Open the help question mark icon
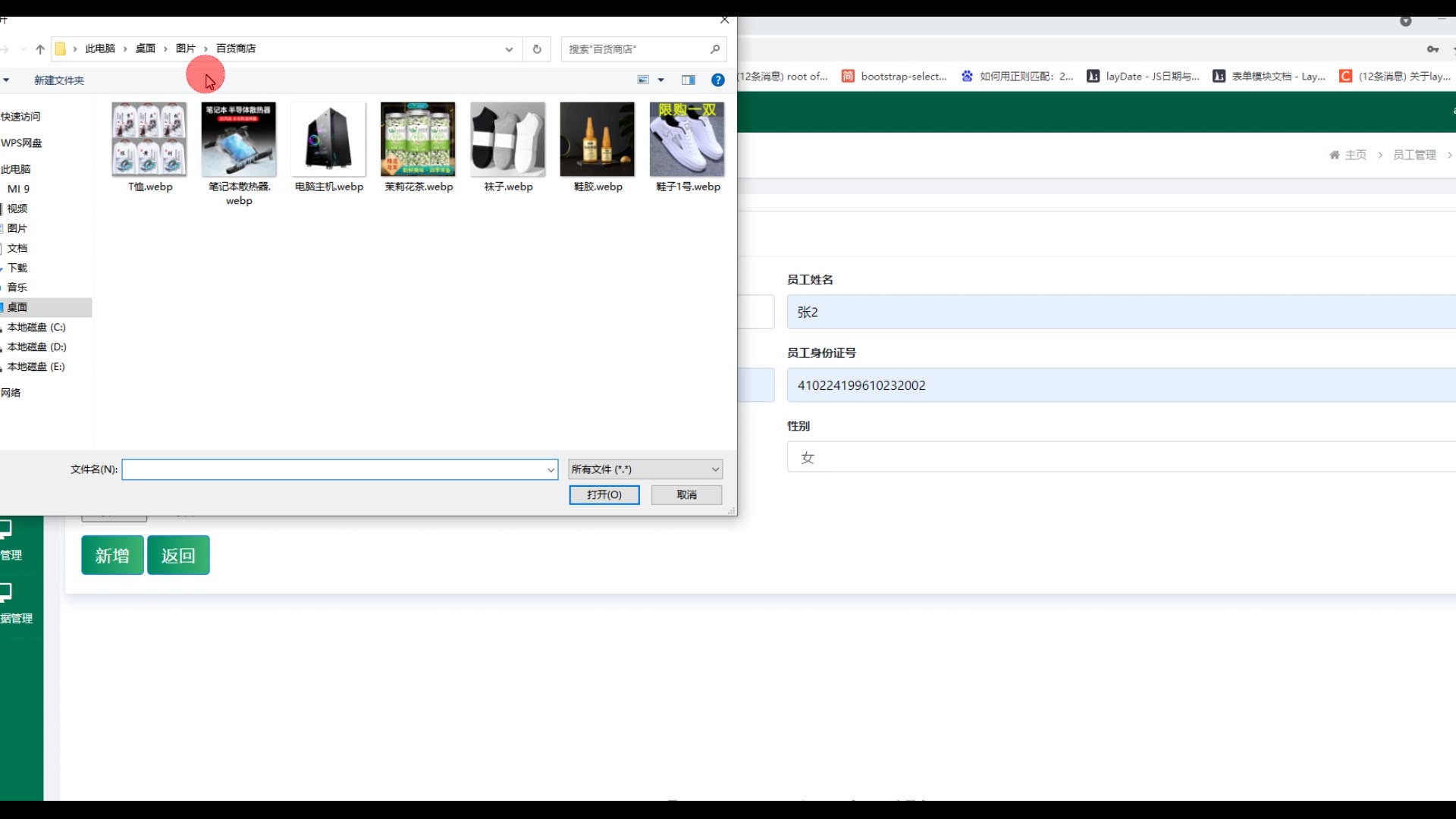The width and height of the screenshot is (1456, 819). click(x=717, y=80)
